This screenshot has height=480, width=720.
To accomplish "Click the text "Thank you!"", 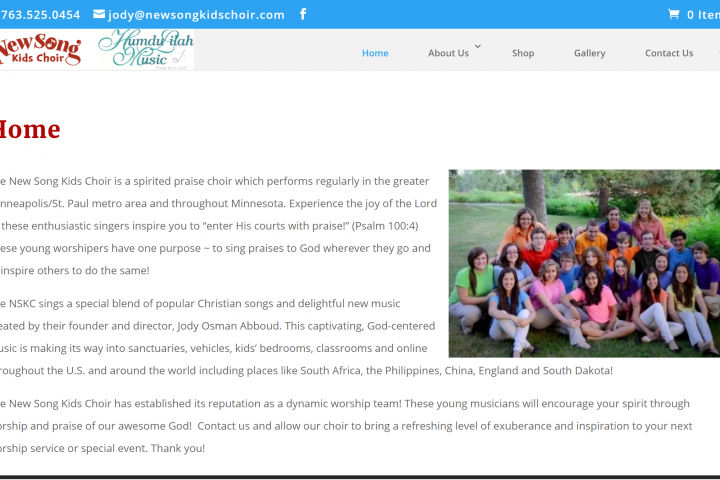I will coord(178,448).
